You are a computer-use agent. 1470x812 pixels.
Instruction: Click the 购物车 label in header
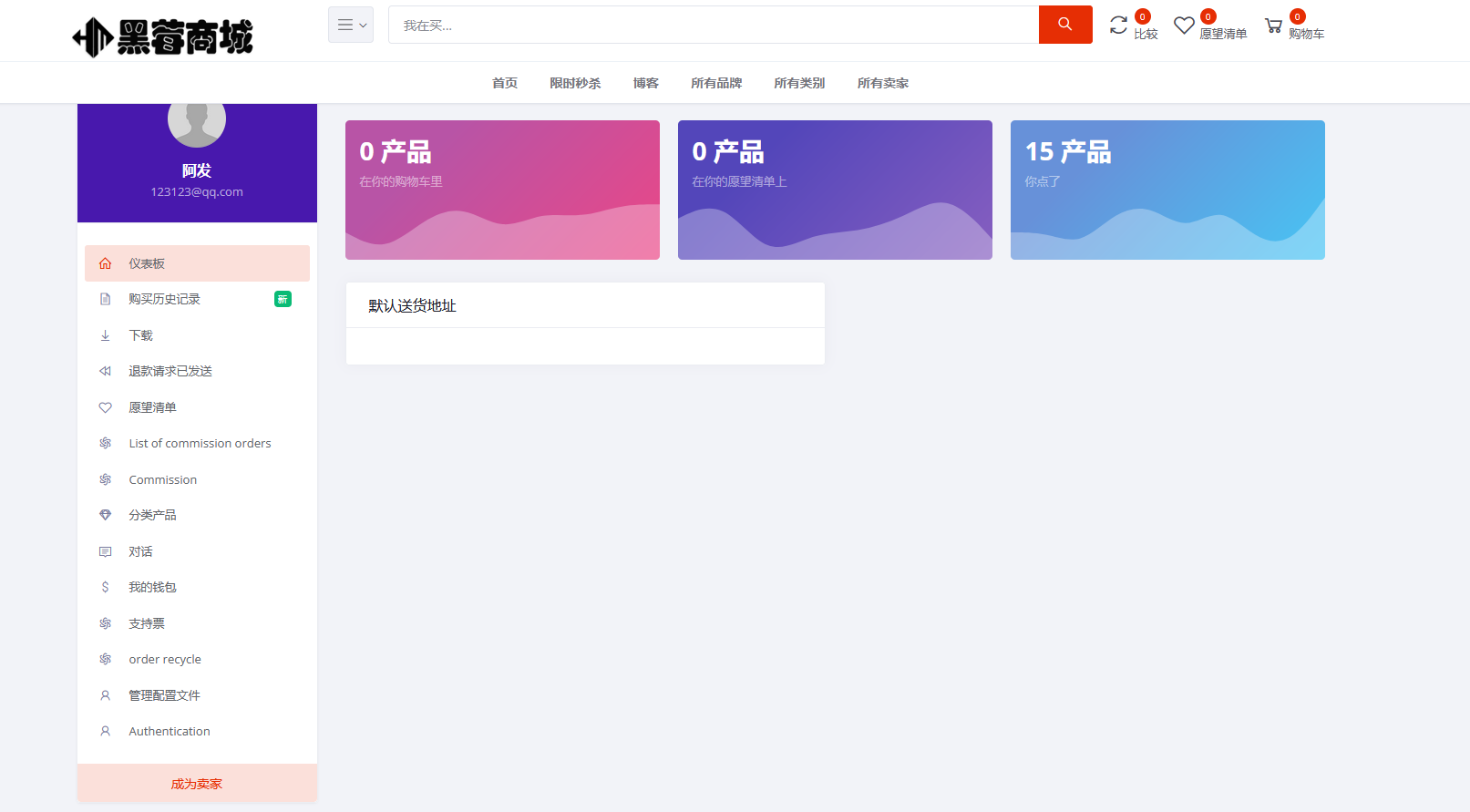[1306, 34]
